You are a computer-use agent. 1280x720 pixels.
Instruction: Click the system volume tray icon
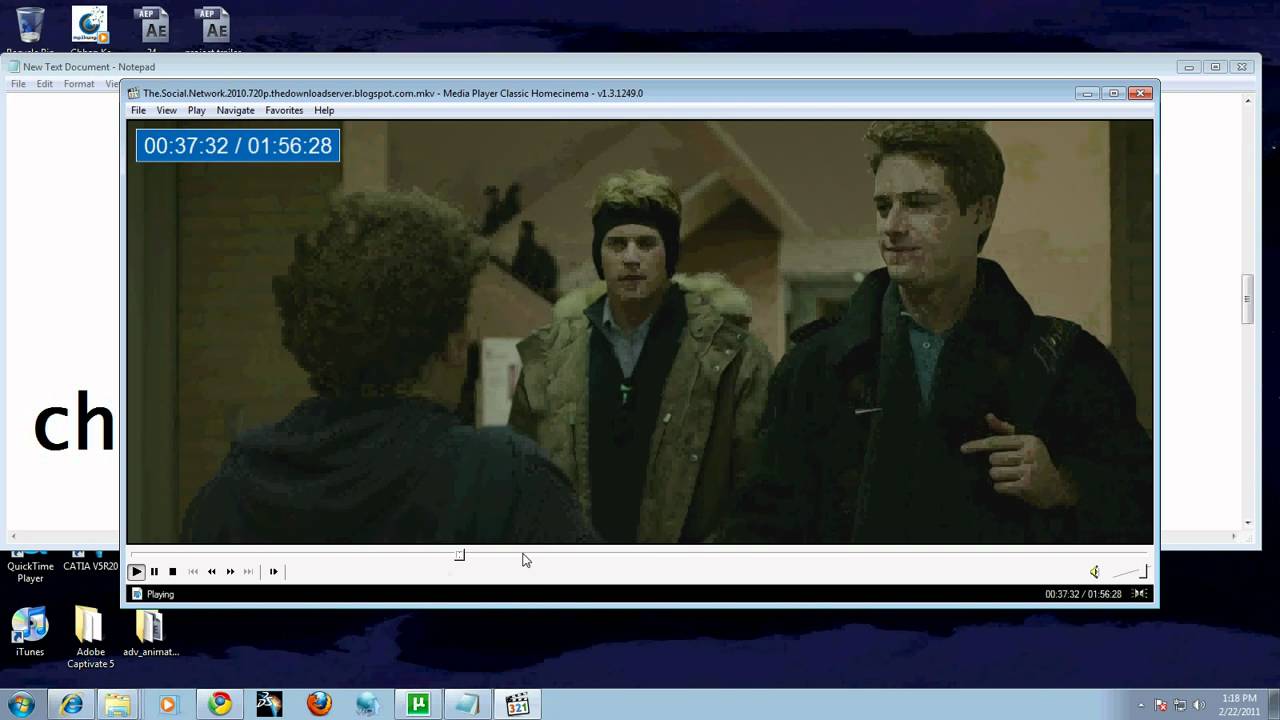pos(1197,705)
